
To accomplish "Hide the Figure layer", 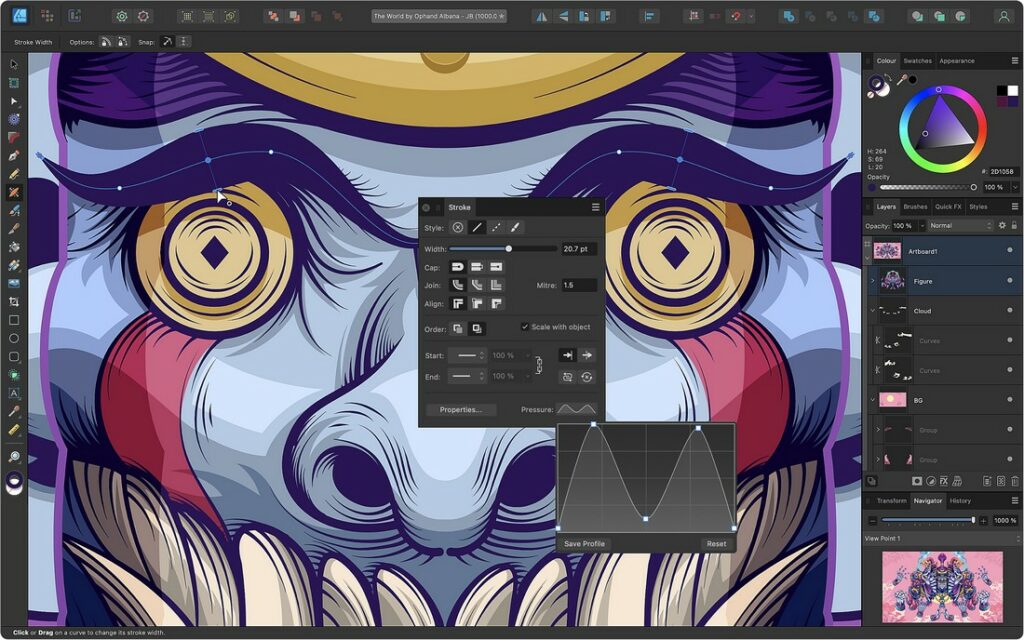I will [x=1010, y=281].
